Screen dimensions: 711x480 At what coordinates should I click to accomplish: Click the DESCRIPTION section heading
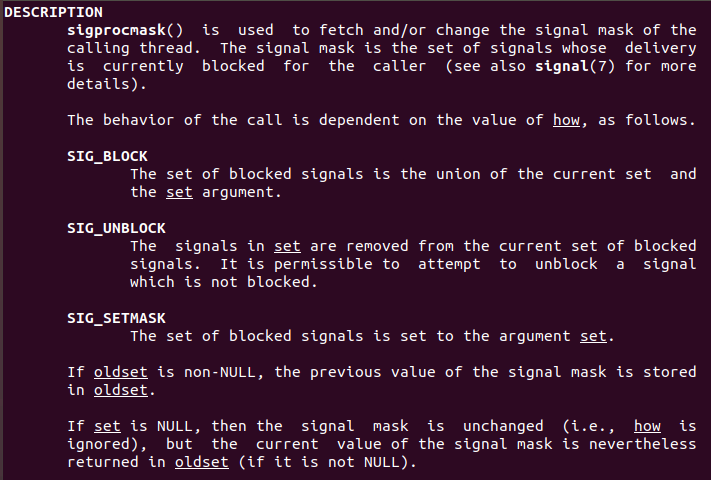[x=53, y=12]
